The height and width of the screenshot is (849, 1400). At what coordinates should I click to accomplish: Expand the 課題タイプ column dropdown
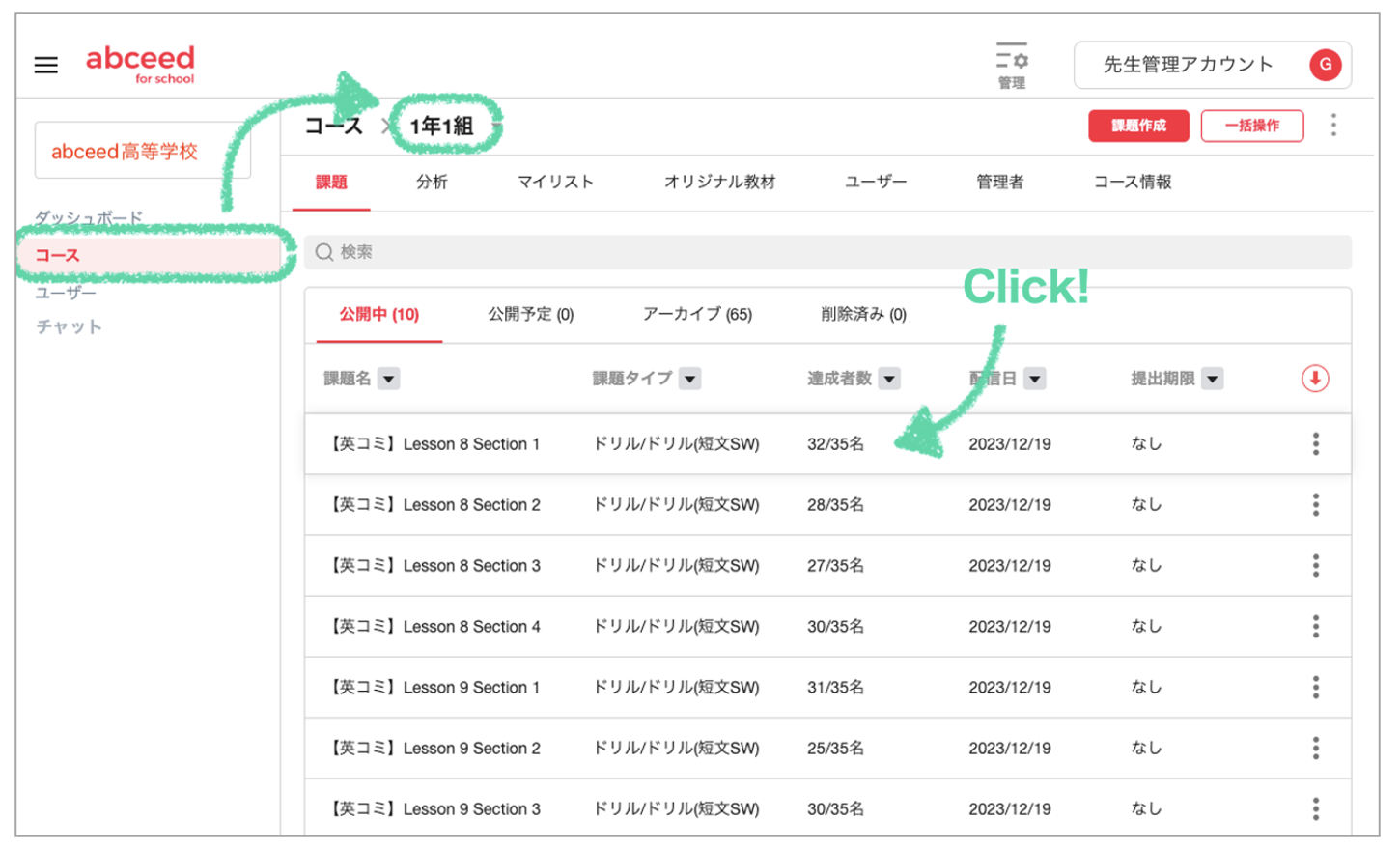(689, 379)
